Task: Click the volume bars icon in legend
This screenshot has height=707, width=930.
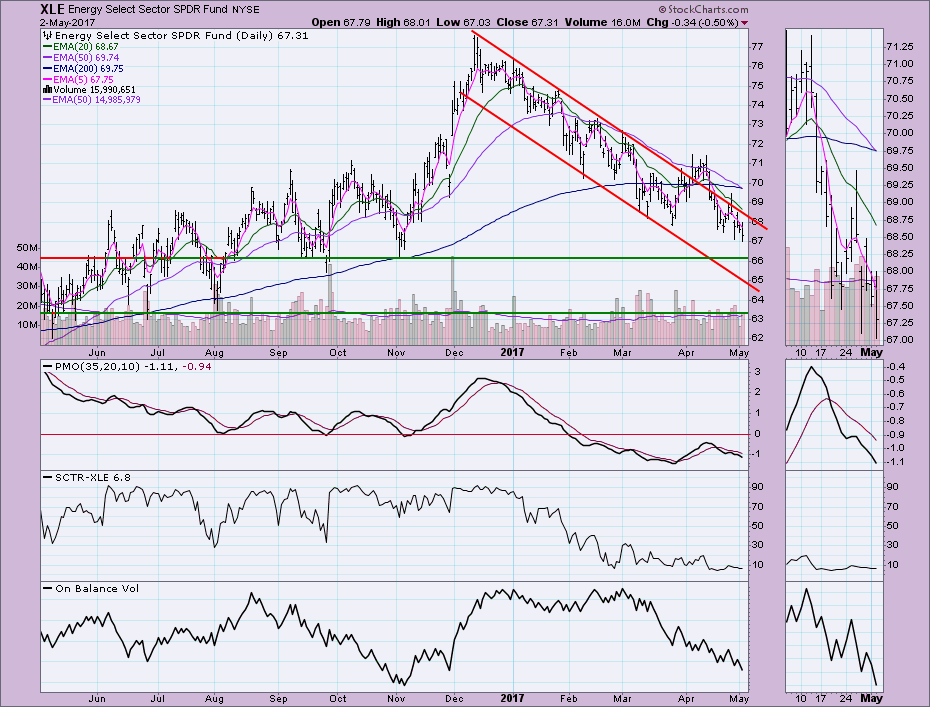Action: (47, 88)
